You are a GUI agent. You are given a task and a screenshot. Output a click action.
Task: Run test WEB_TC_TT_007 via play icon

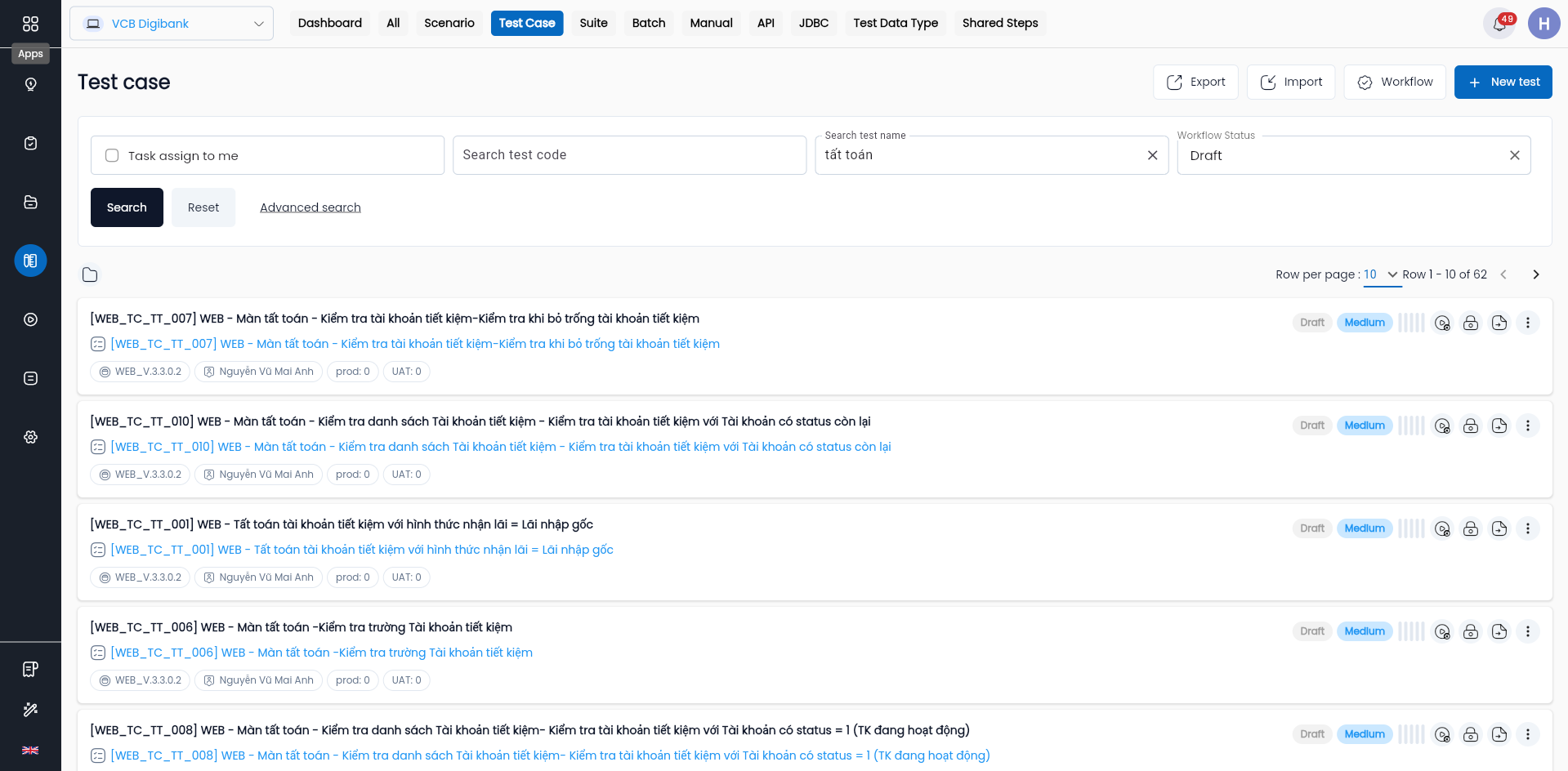point(1442,323)
